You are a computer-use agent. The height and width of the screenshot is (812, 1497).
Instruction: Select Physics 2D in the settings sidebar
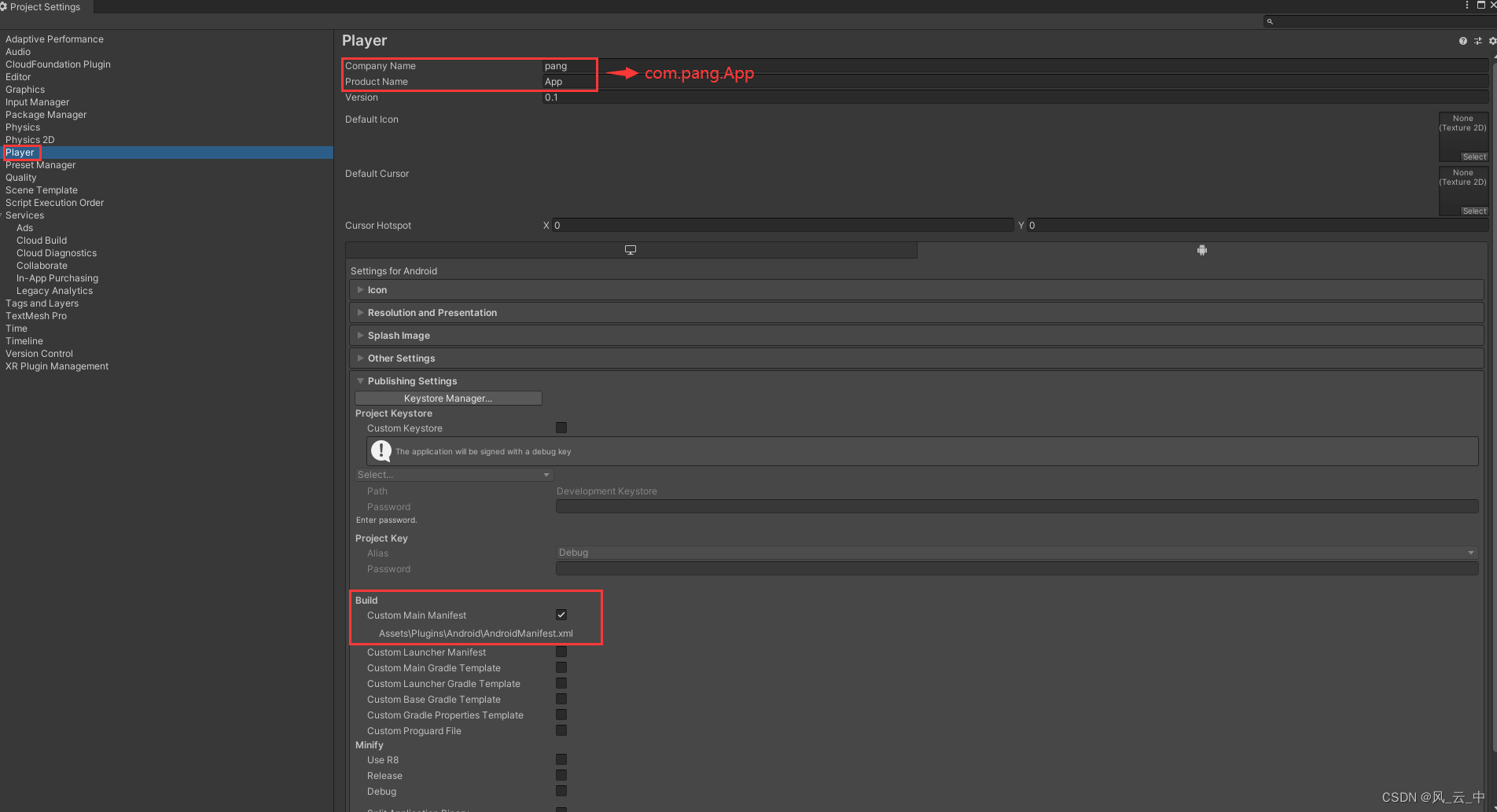tap(30, 139)
